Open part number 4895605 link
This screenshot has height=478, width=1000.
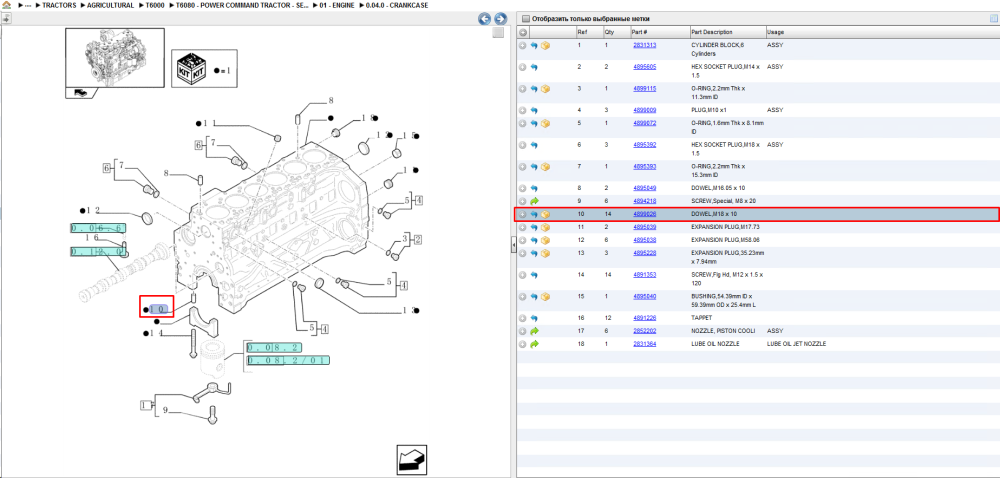point(644,66)
